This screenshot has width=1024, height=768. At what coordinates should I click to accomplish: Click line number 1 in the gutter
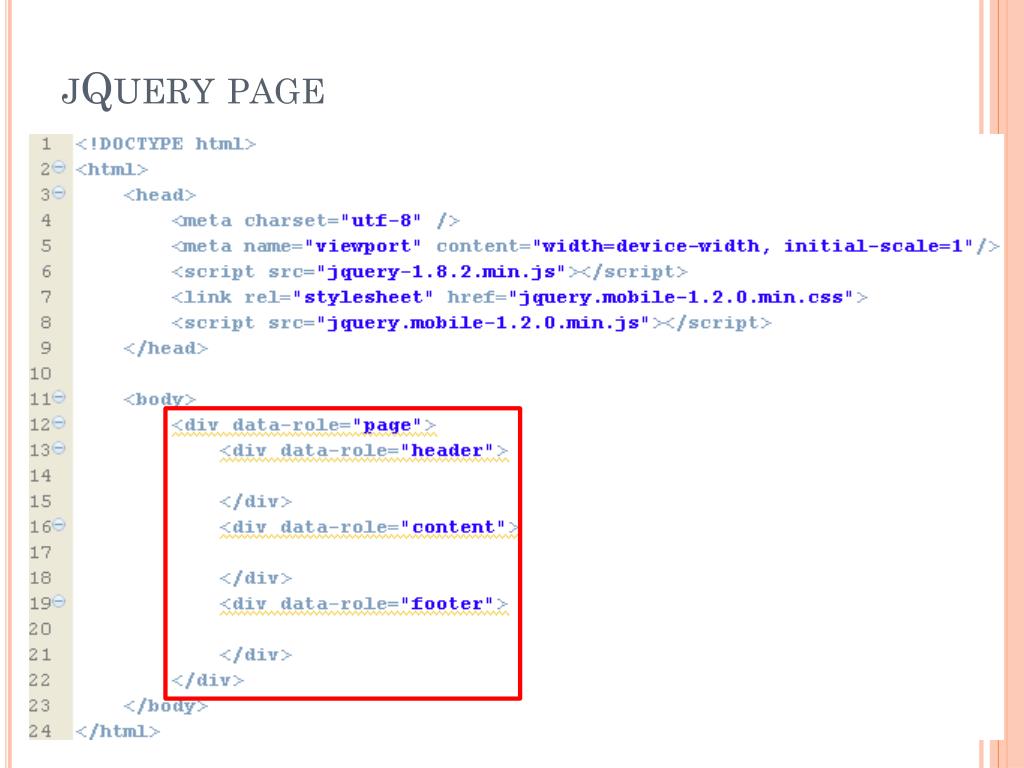pyautogui.click(x=46, y=144)
